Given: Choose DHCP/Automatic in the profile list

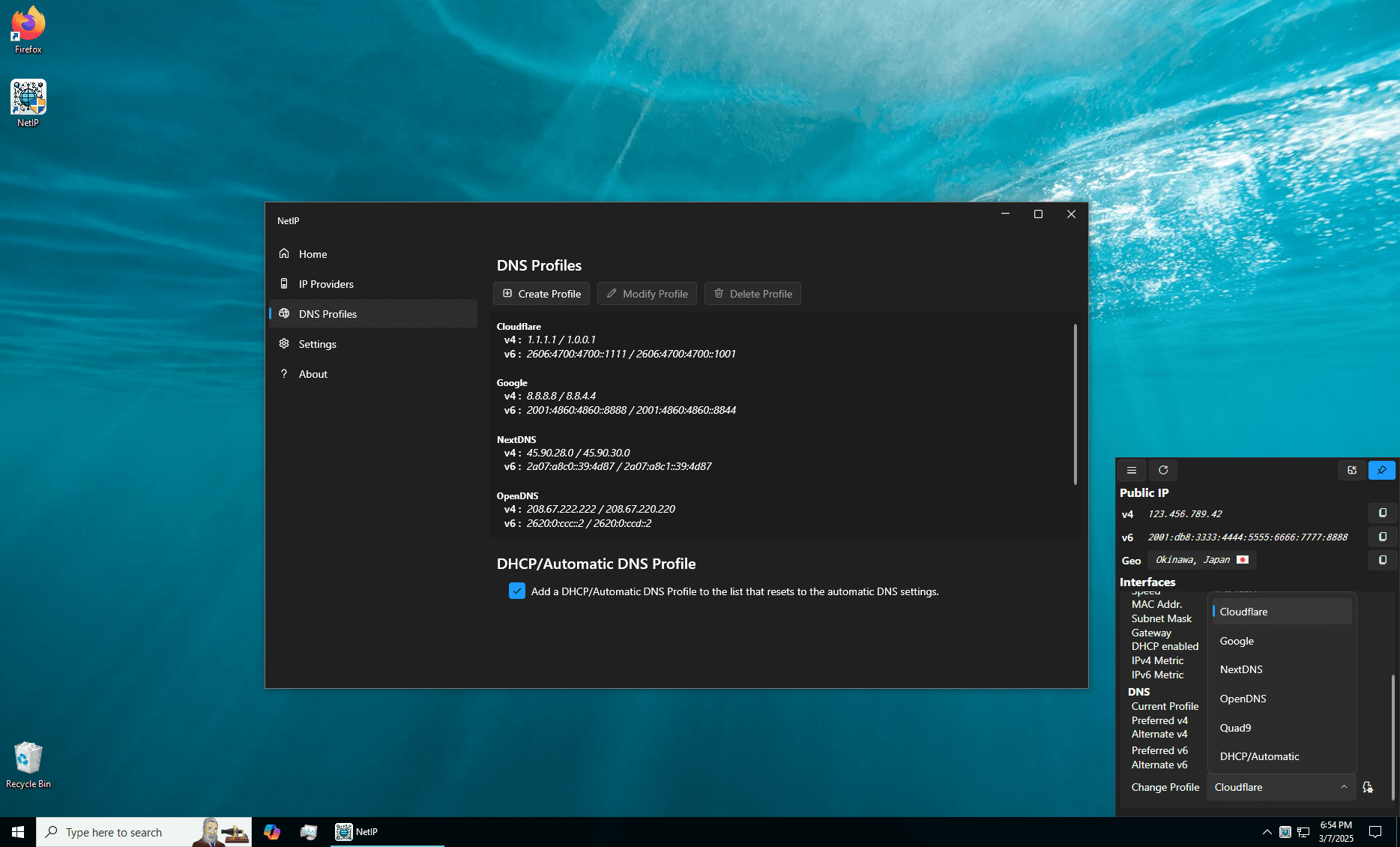Looking at the screenshot, I should click(x=1259, y=756).
